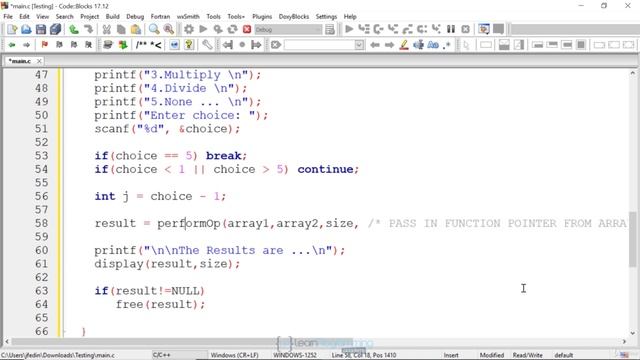Build and run icon

[218, 29]
